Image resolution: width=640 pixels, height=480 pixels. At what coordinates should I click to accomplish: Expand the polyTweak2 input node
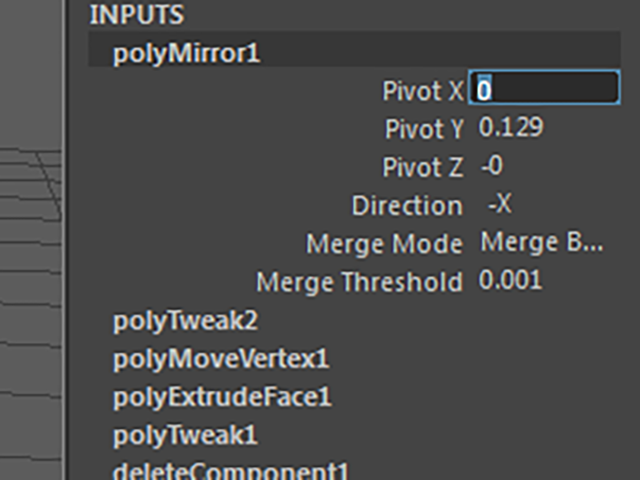pyautogui.click(x=185, y=321)
